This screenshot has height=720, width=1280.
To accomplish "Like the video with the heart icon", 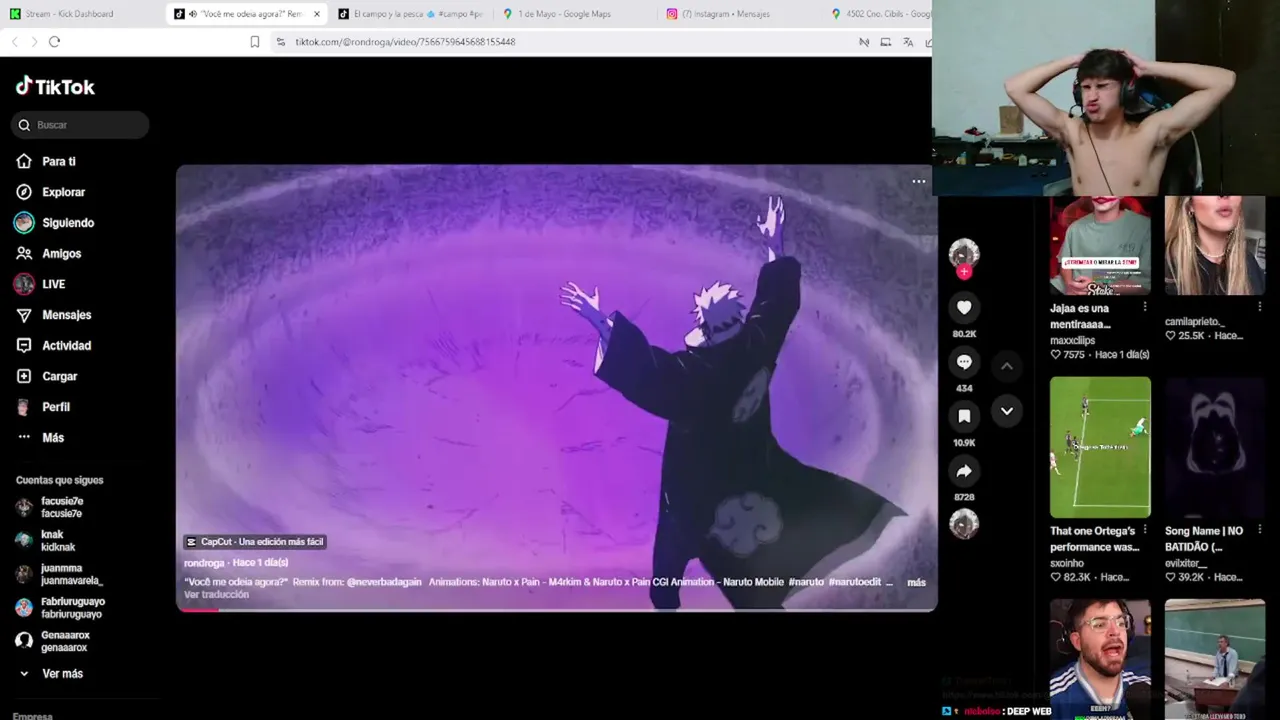I will [964, 308].
